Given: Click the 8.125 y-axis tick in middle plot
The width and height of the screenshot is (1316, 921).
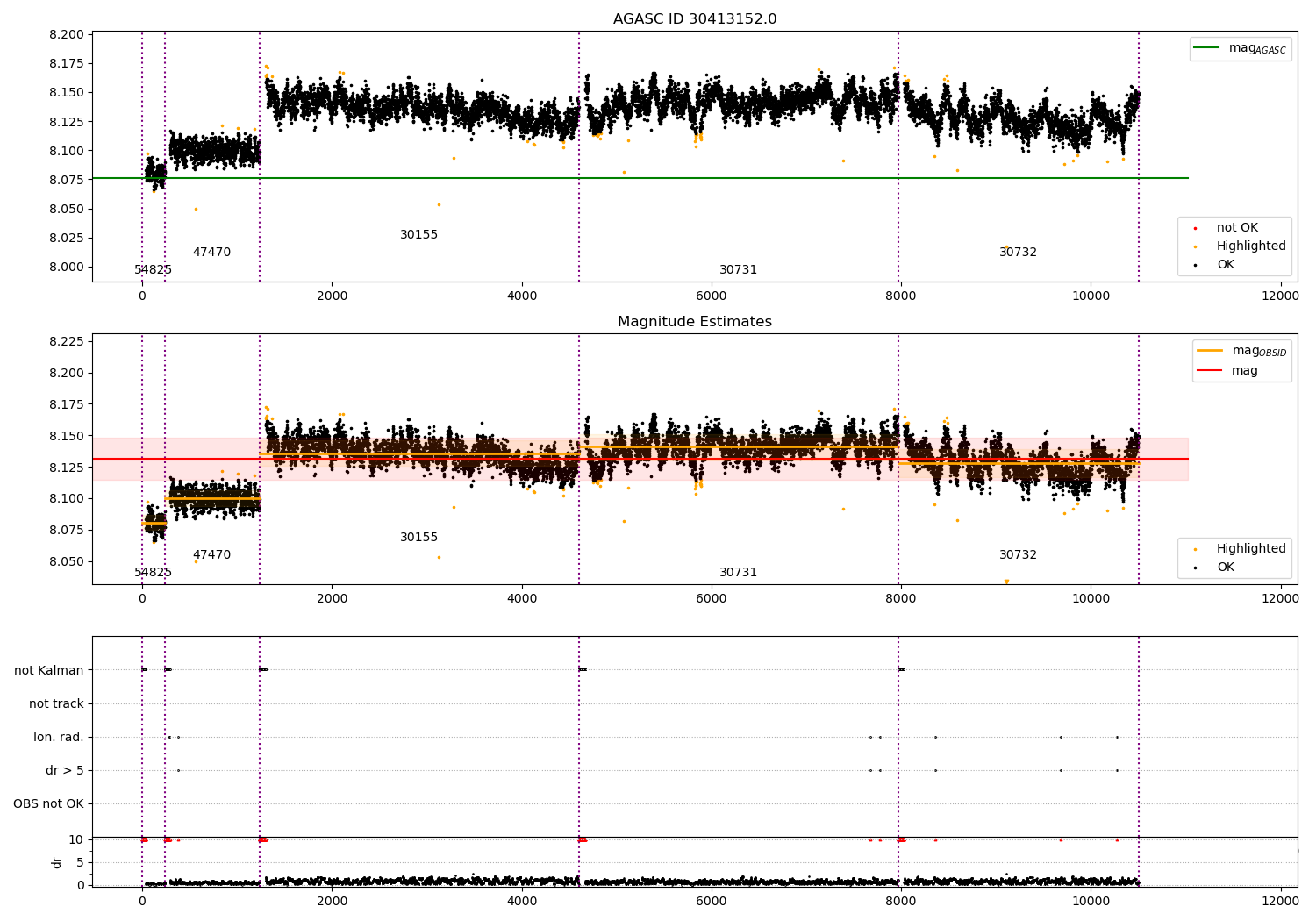Looking at the screenshot, I should tap(68, 468).
